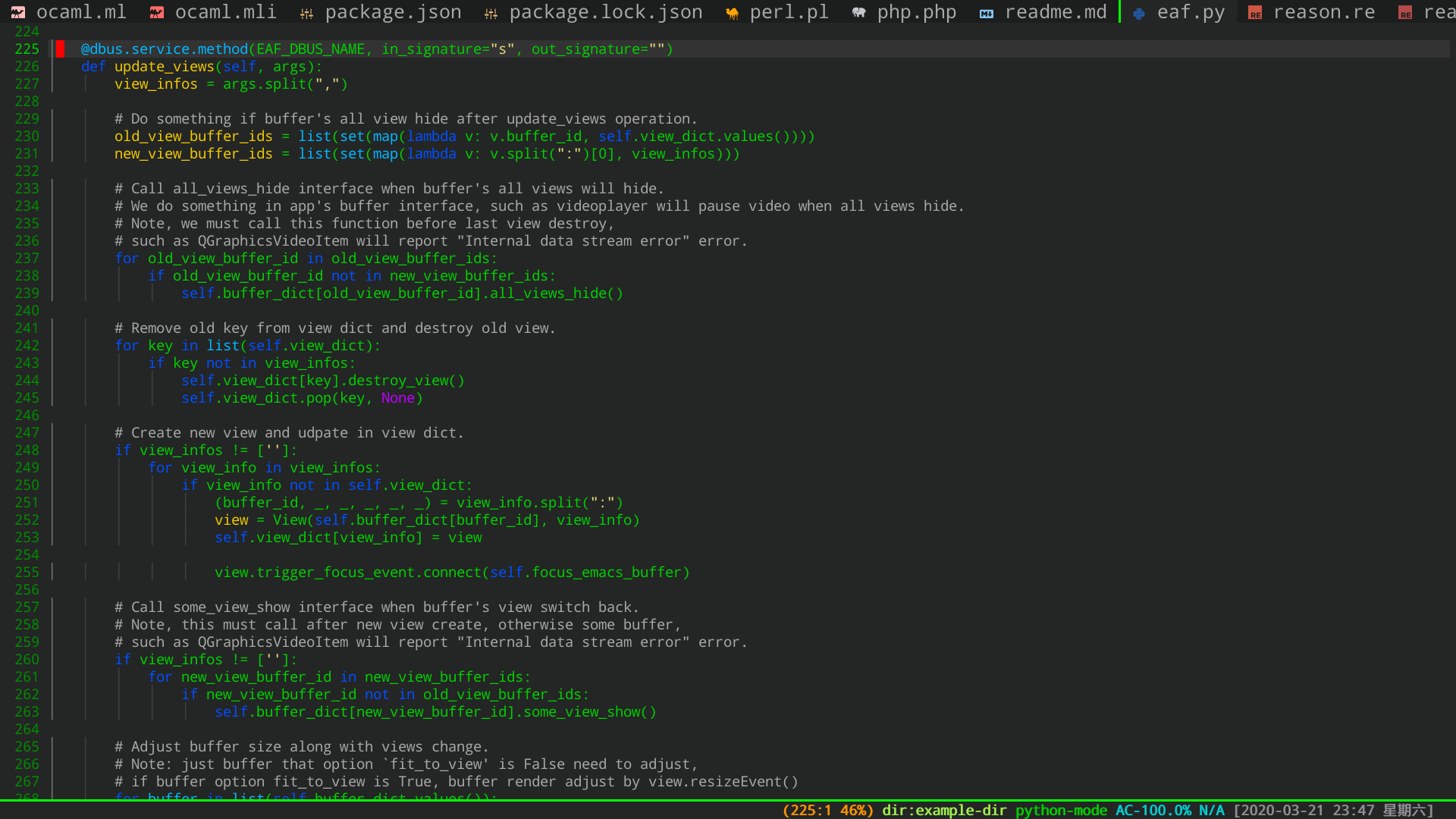Click dir:example-dir in the status bar
Screen dimensions: 1456x819
click(x=944, y=810)
